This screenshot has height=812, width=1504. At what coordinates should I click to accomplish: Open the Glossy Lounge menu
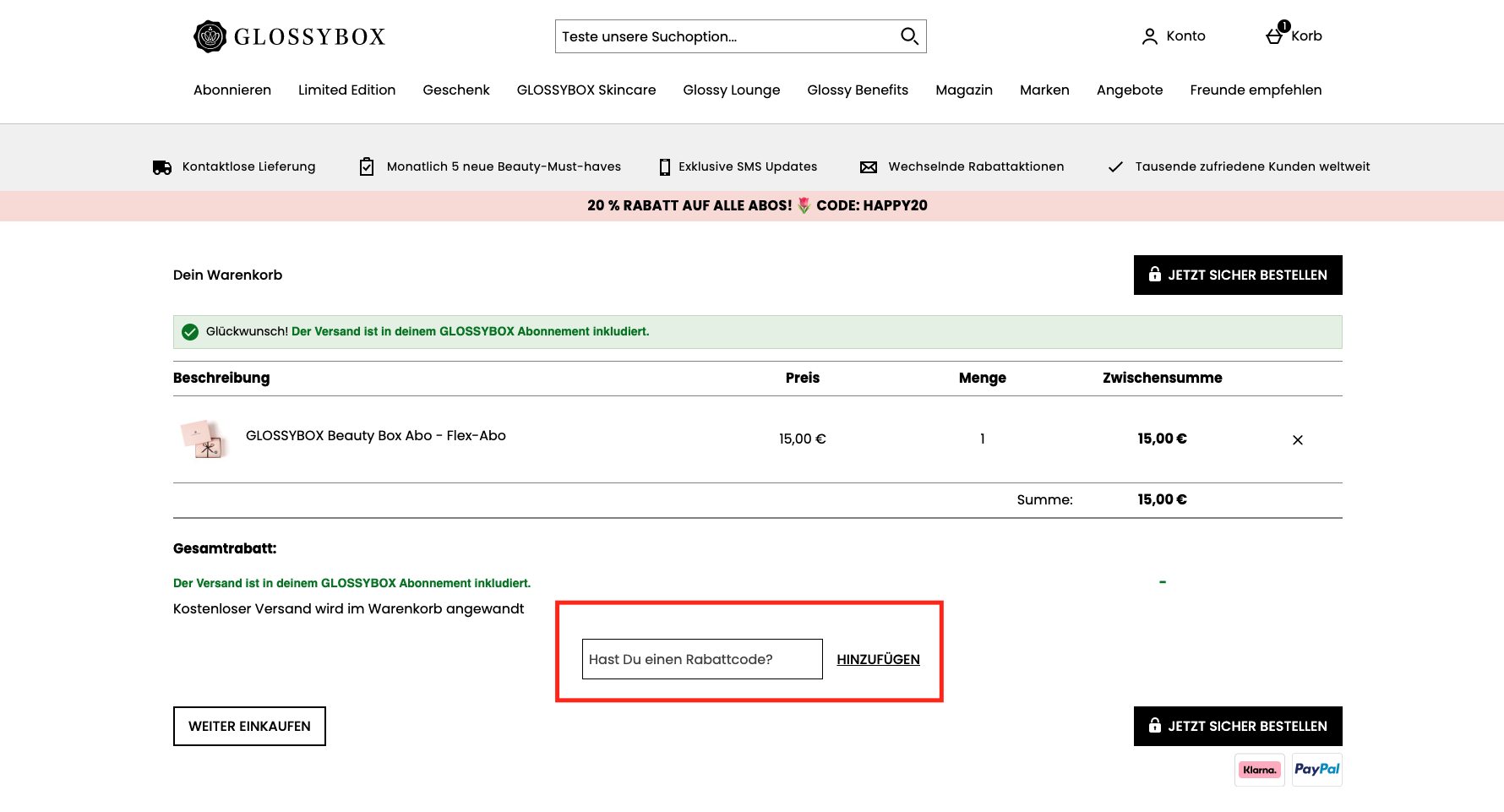pyautogui.click(x=732, y=90)
